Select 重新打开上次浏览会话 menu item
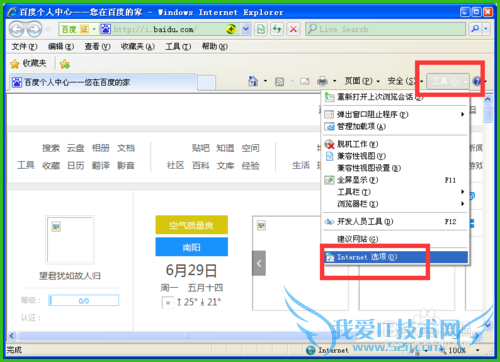This screenshot has height=362, width=500. pyautogui.click(x=395, y=97)
